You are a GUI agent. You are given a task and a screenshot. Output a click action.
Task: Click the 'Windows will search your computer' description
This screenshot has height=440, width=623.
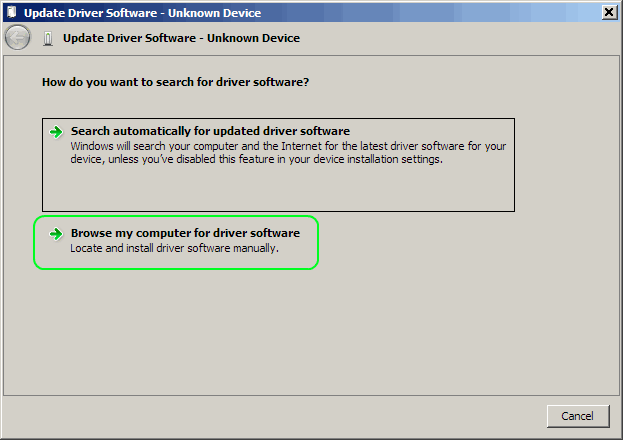[x=288, y=146]
